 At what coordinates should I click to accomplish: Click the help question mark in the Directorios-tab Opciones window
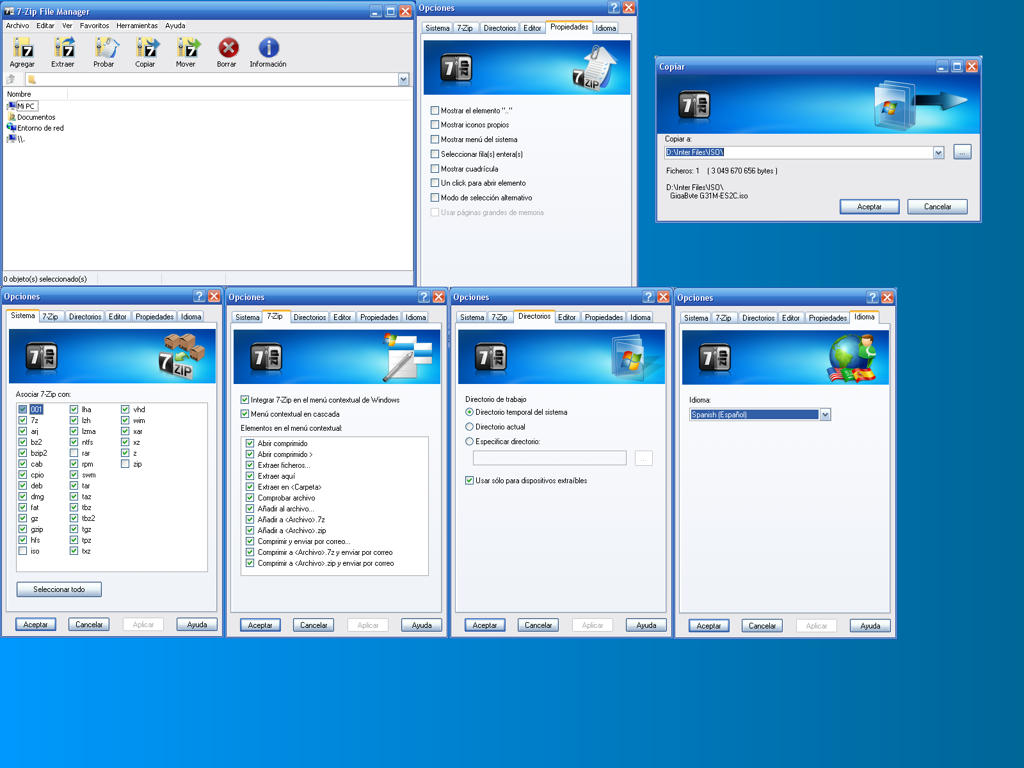click(x=648, y=297)
